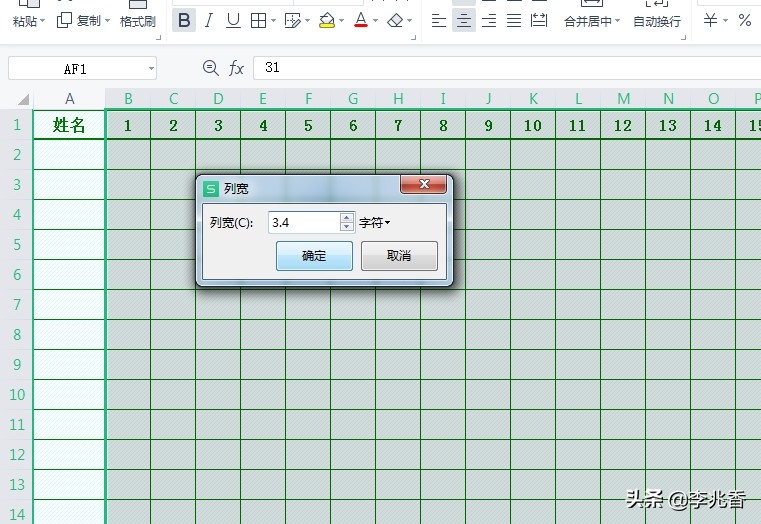Select column B header
This screenshot has width=761, height=524.
click(x=128, y=99)
